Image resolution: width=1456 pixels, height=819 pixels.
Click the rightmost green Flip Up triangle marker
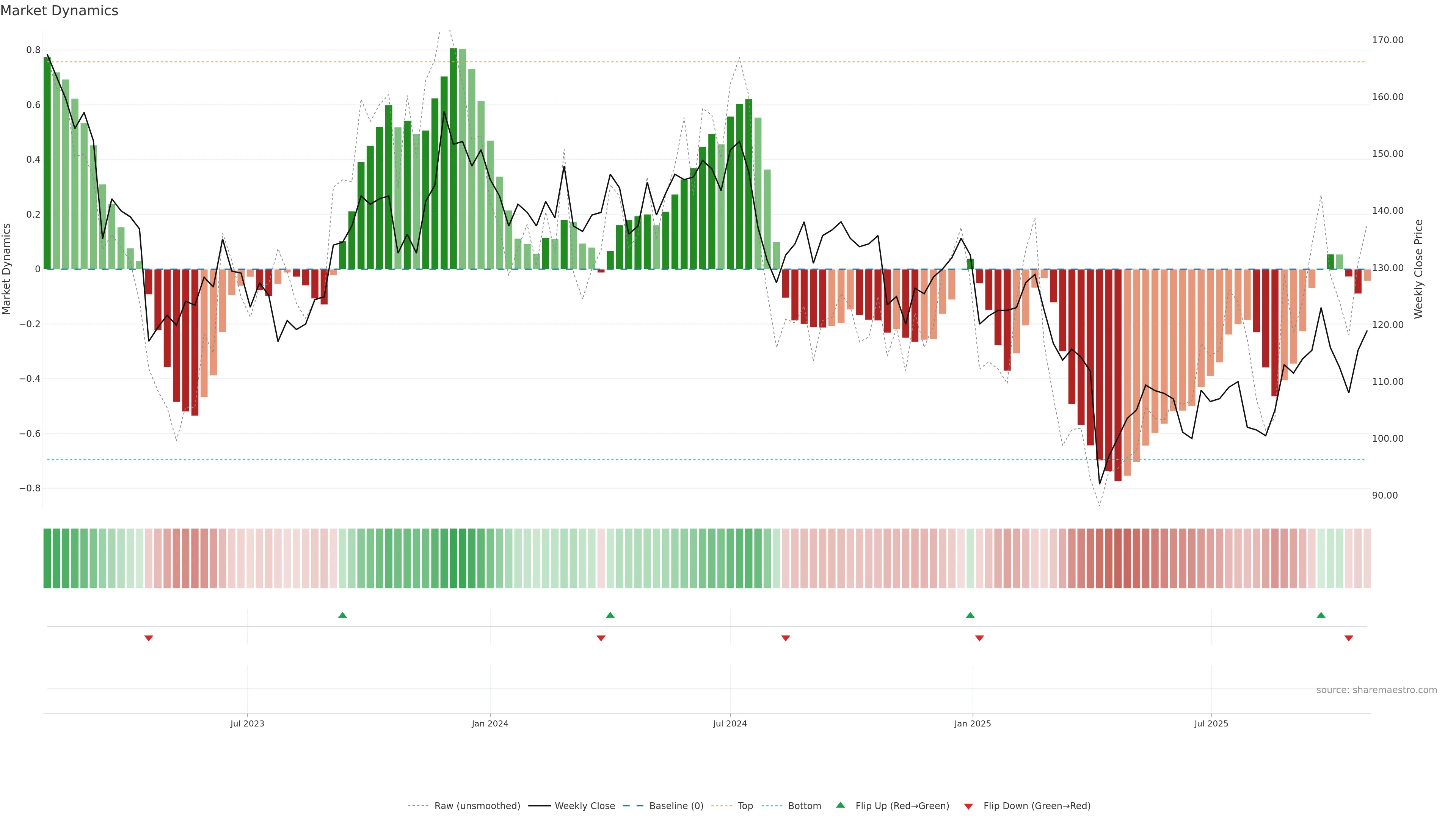[1321, 615]
